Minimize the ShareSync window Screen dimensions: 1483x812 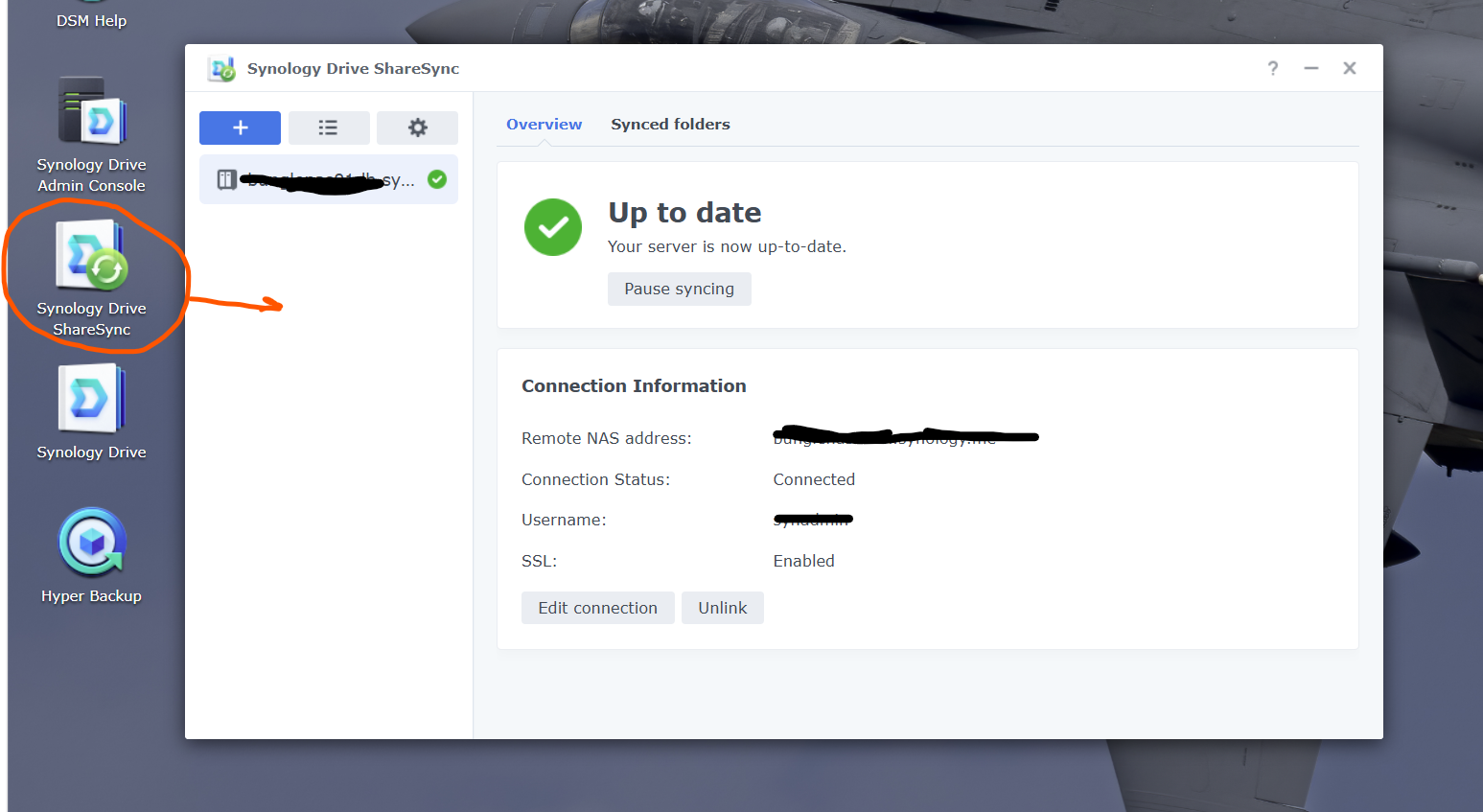coord(1311,68)
